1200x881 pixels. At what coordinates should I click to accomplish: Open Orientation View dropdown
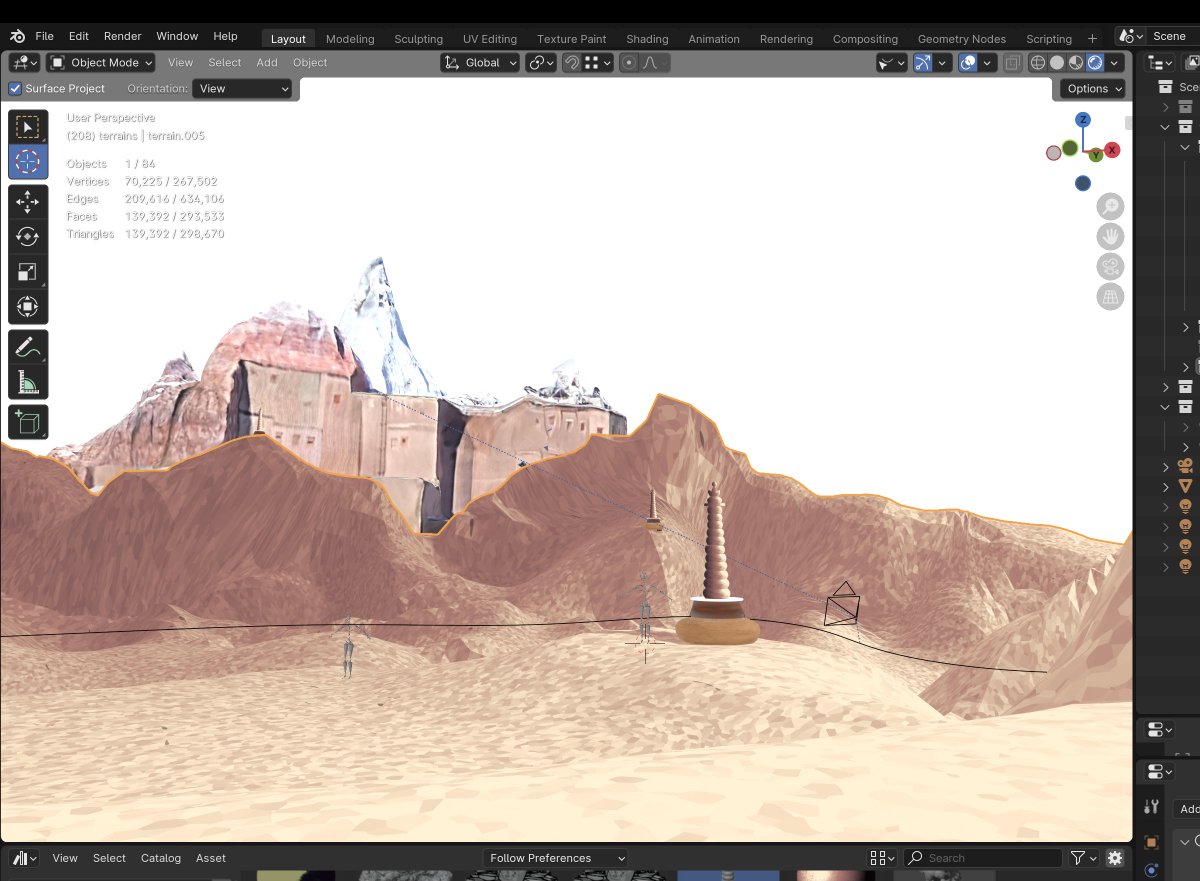[243, 89]
